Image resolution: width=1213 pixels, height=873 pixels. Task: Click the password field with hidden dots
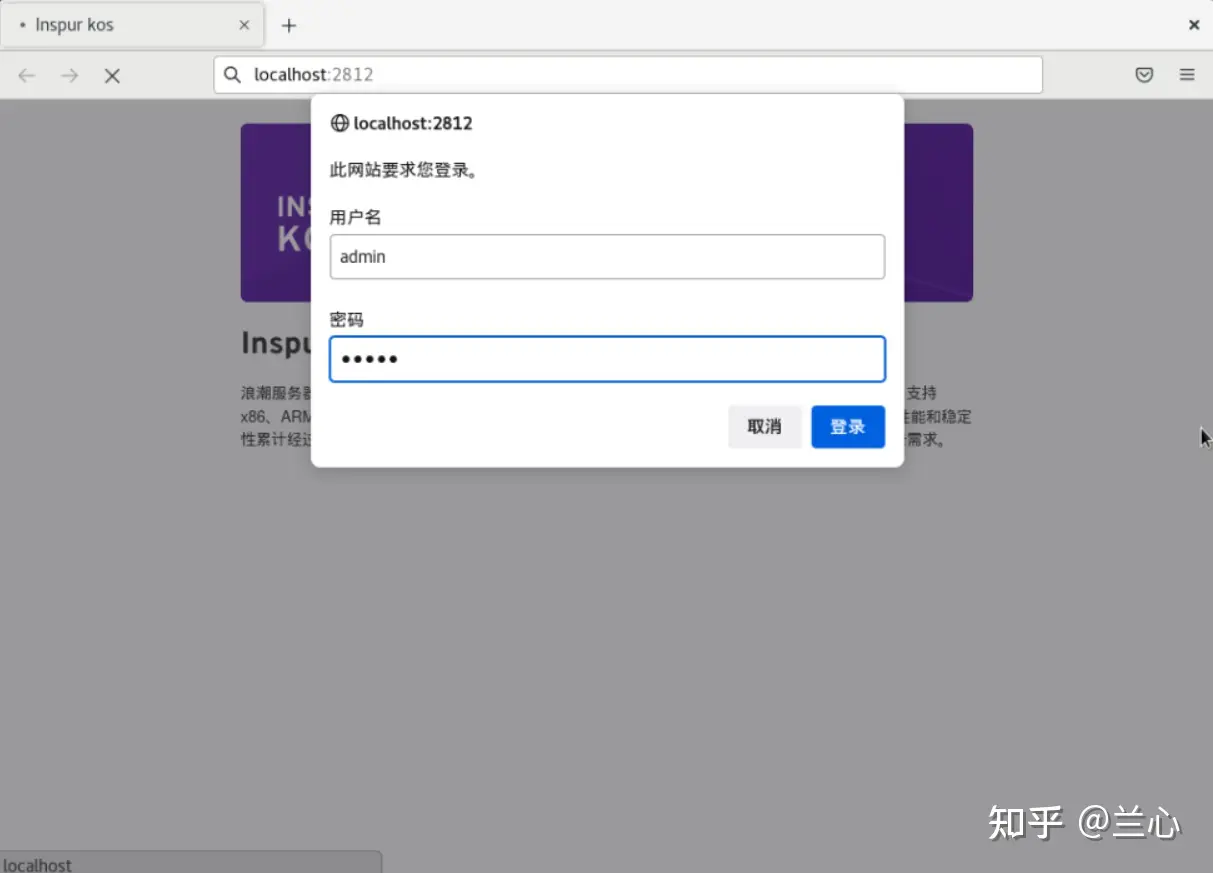(x=607, y=359)
